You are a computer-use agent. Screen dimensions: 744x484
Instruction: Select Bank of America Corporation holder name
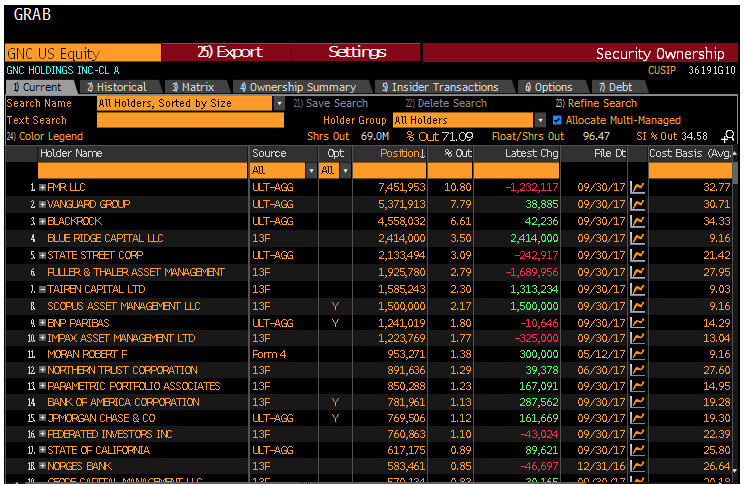tap(123, 402)
